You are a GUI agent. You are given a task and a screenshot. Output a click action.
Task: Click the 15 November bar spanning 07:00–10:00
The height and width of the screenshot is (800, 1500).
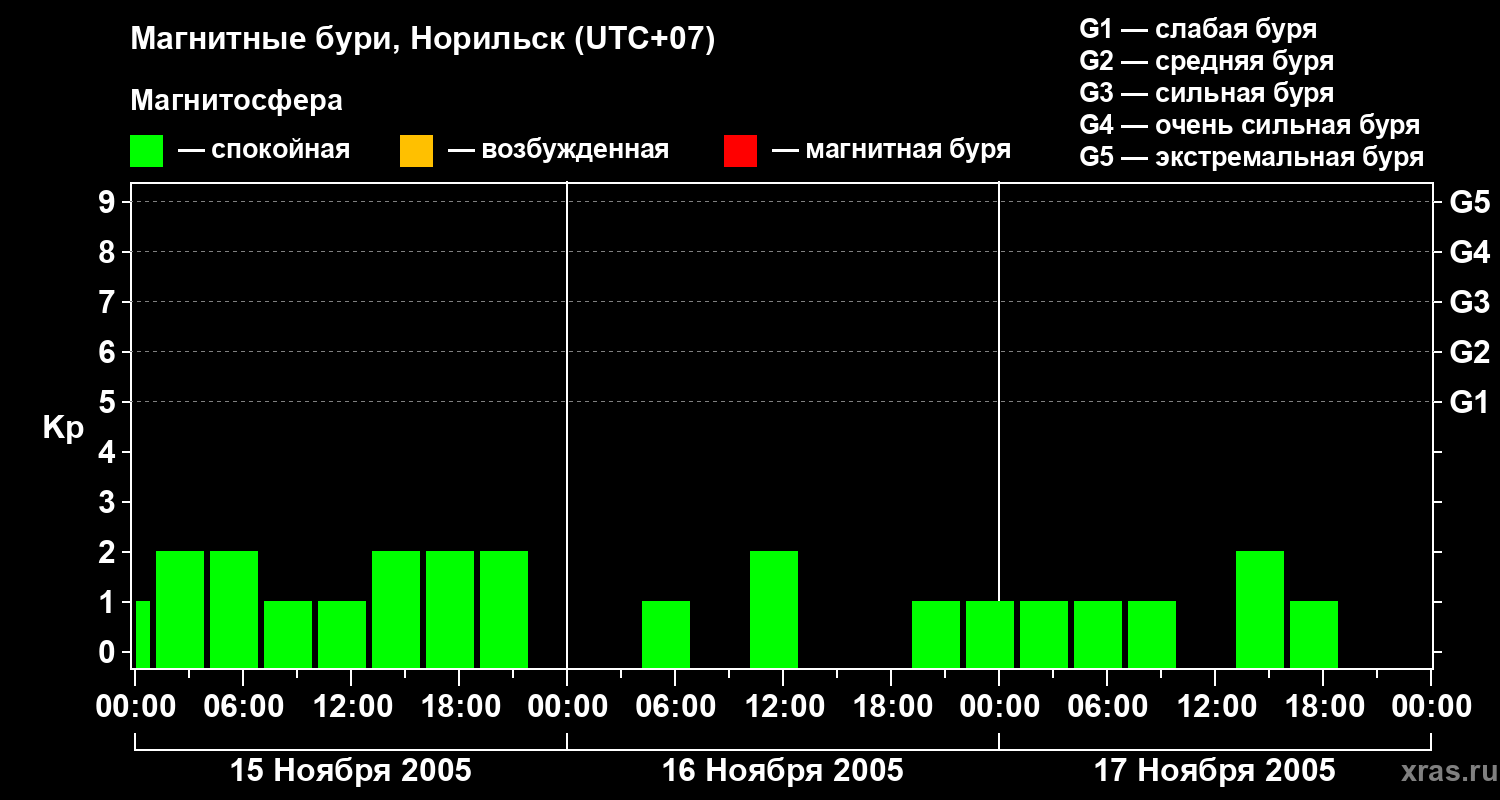288,634
